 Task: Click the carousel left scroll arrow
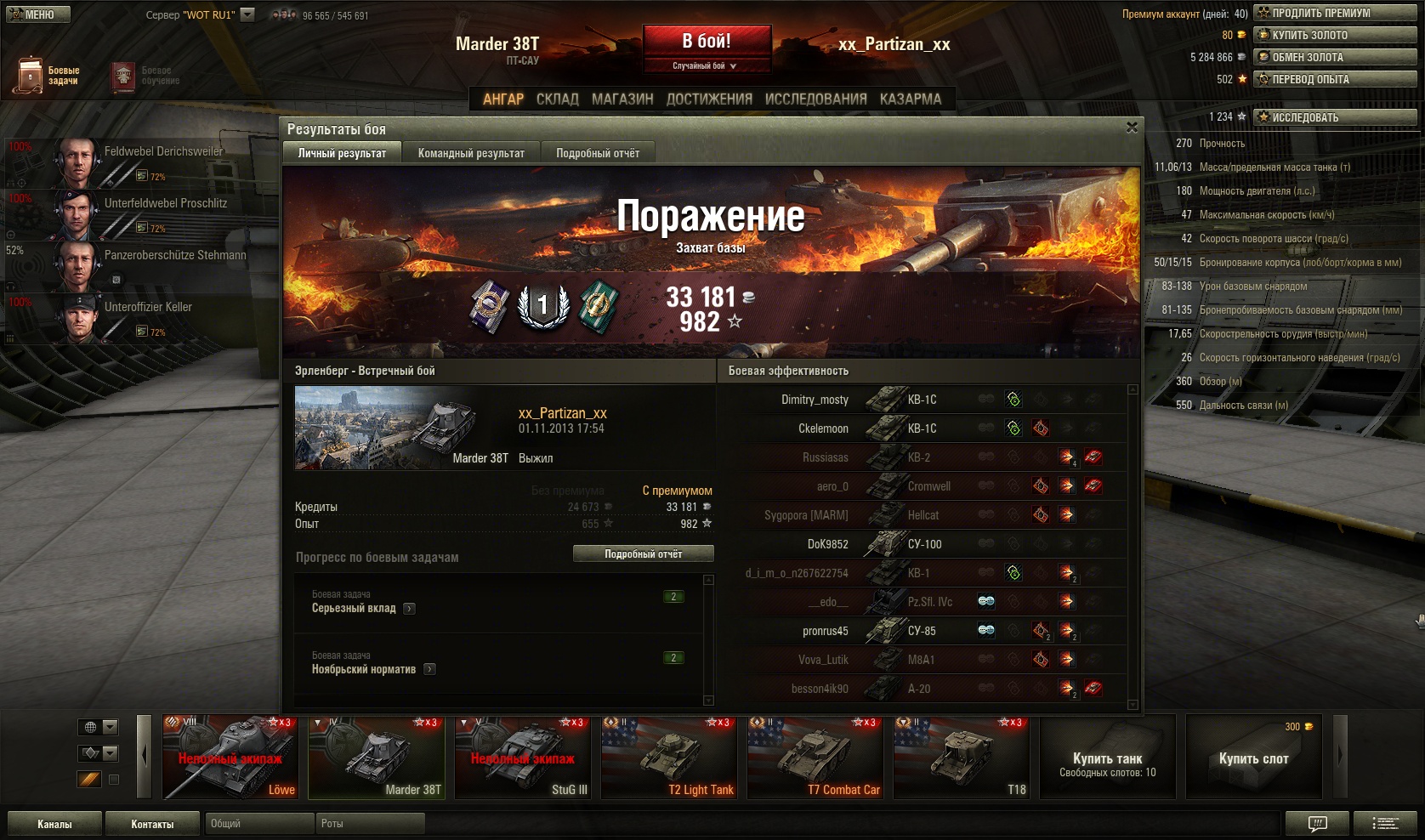pos(144,754)
